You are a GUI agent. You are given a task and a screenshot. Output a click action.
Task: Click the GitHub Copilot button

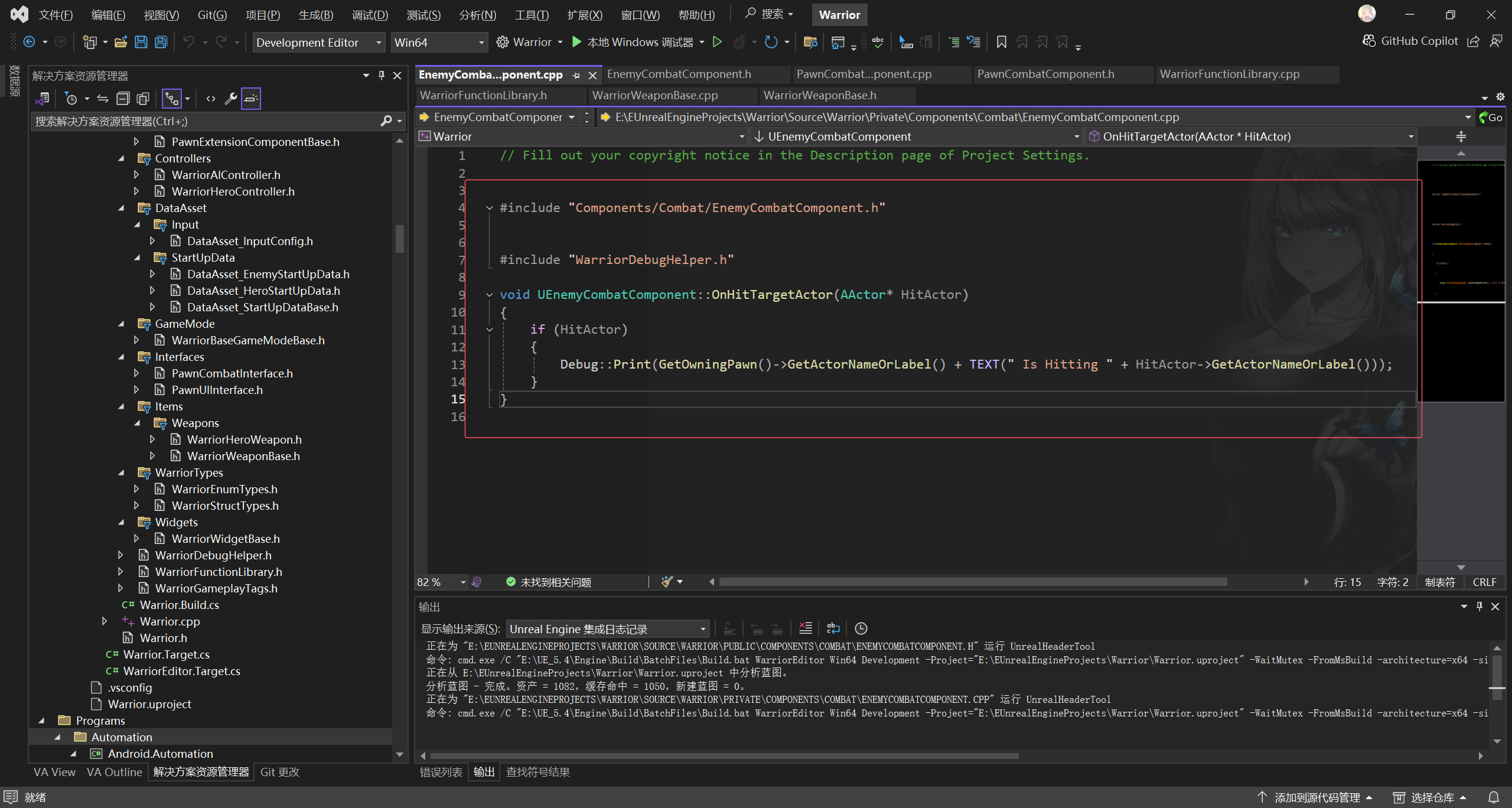pos(1410,41)
